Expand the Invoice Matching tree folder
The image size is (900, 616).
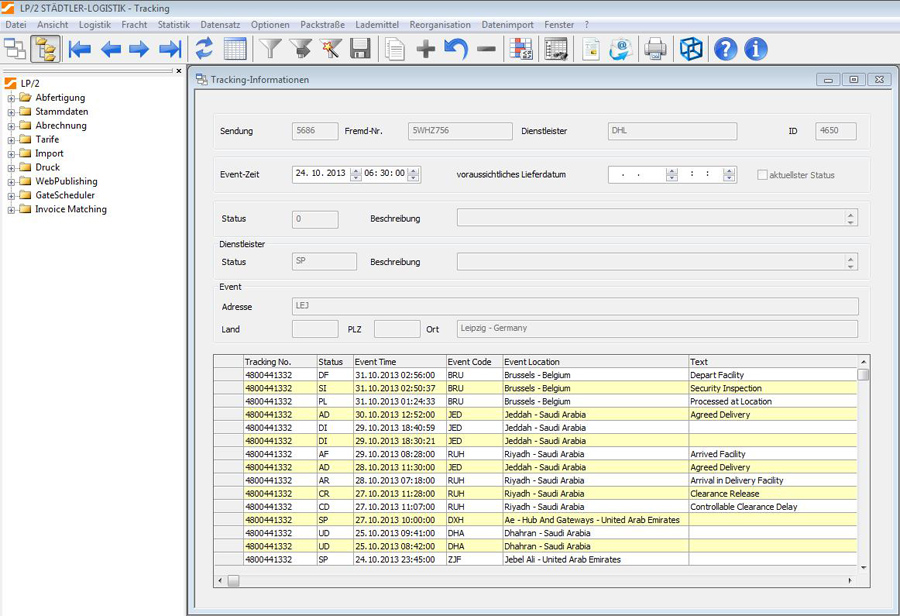click(11, 210)
